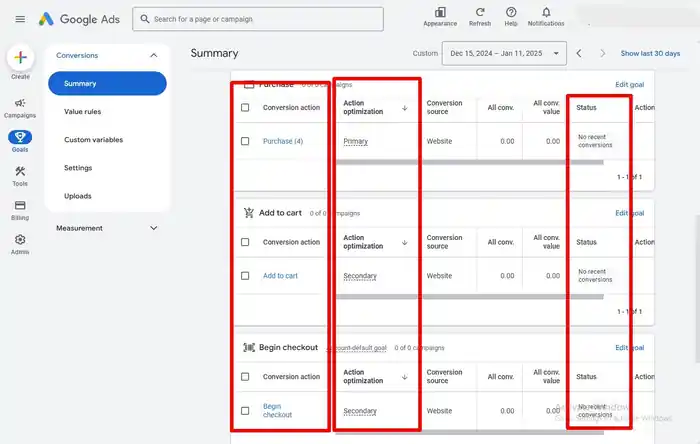Open Admin gear icon
Image resolution: width=700 pixels, height=444 pixels.
point(20,240)
